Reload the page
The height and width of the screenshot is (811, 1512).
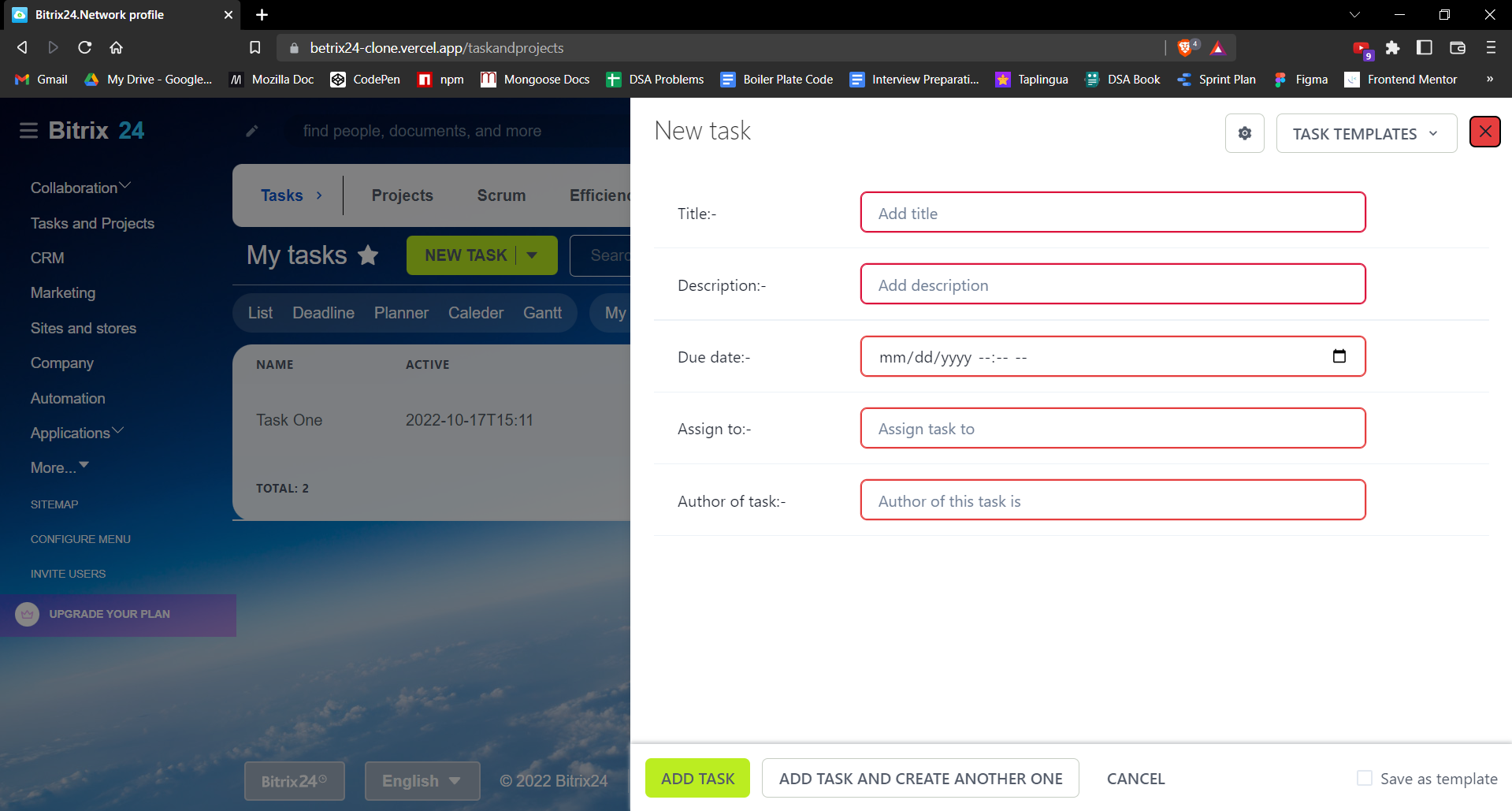pyautogui.click(x=85, y=47)
